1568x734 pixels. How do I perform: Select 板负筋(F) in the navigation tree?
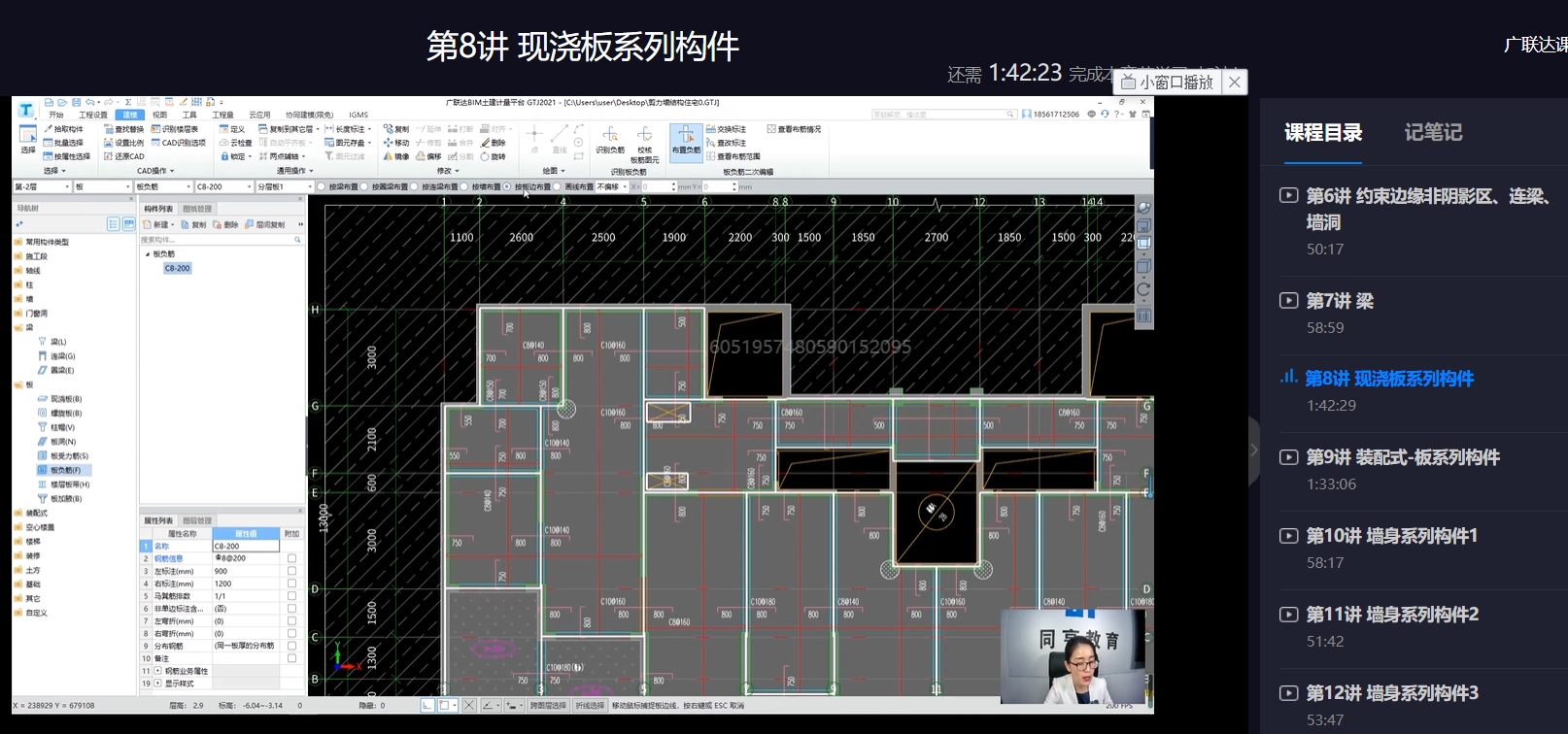tap(64, 470)
